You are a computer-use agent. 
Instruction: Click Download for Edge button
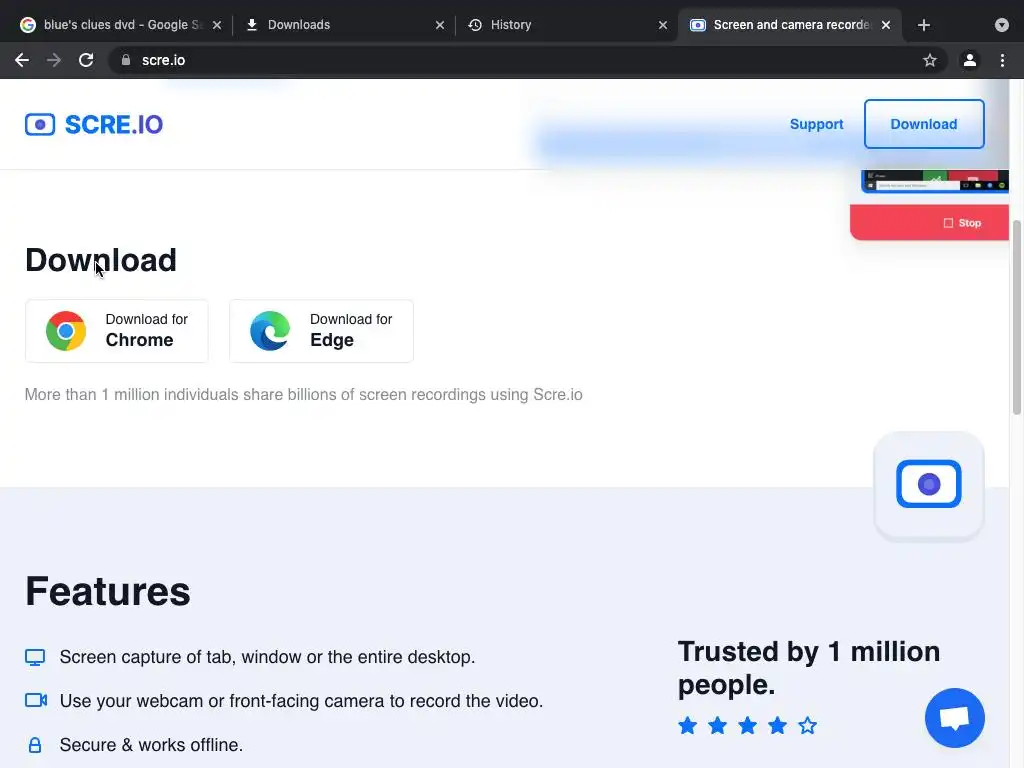[x=321, y=331]
